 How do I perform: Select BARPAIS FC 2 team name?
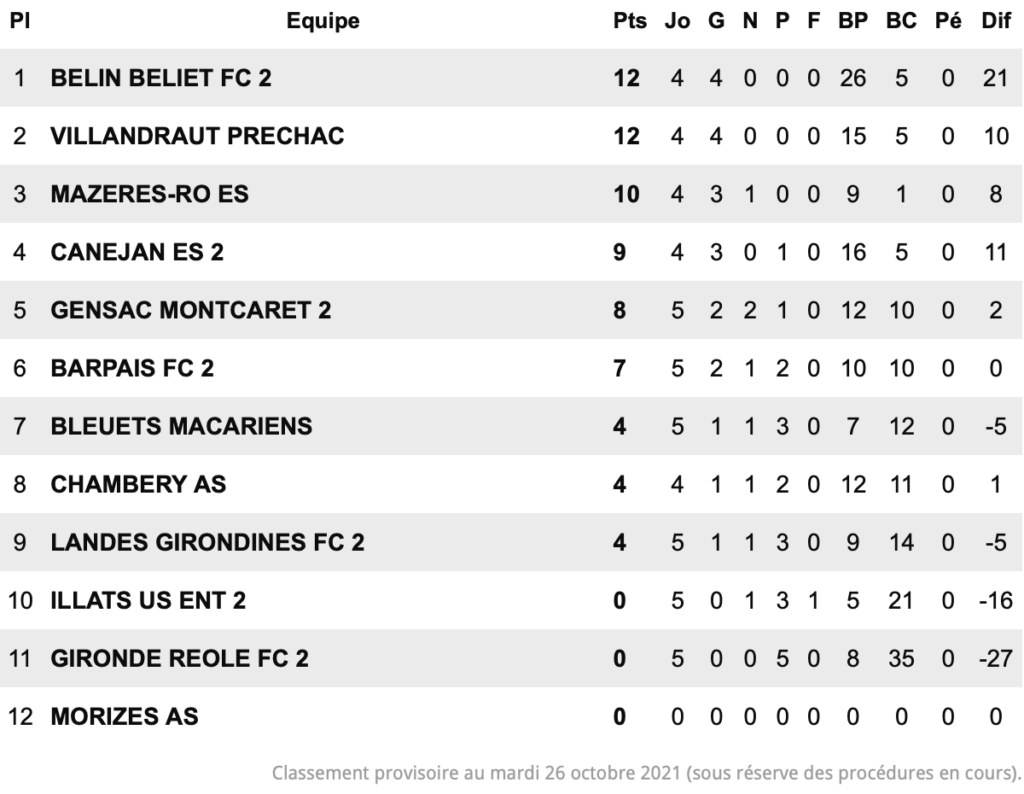click(x=132, y=368)
